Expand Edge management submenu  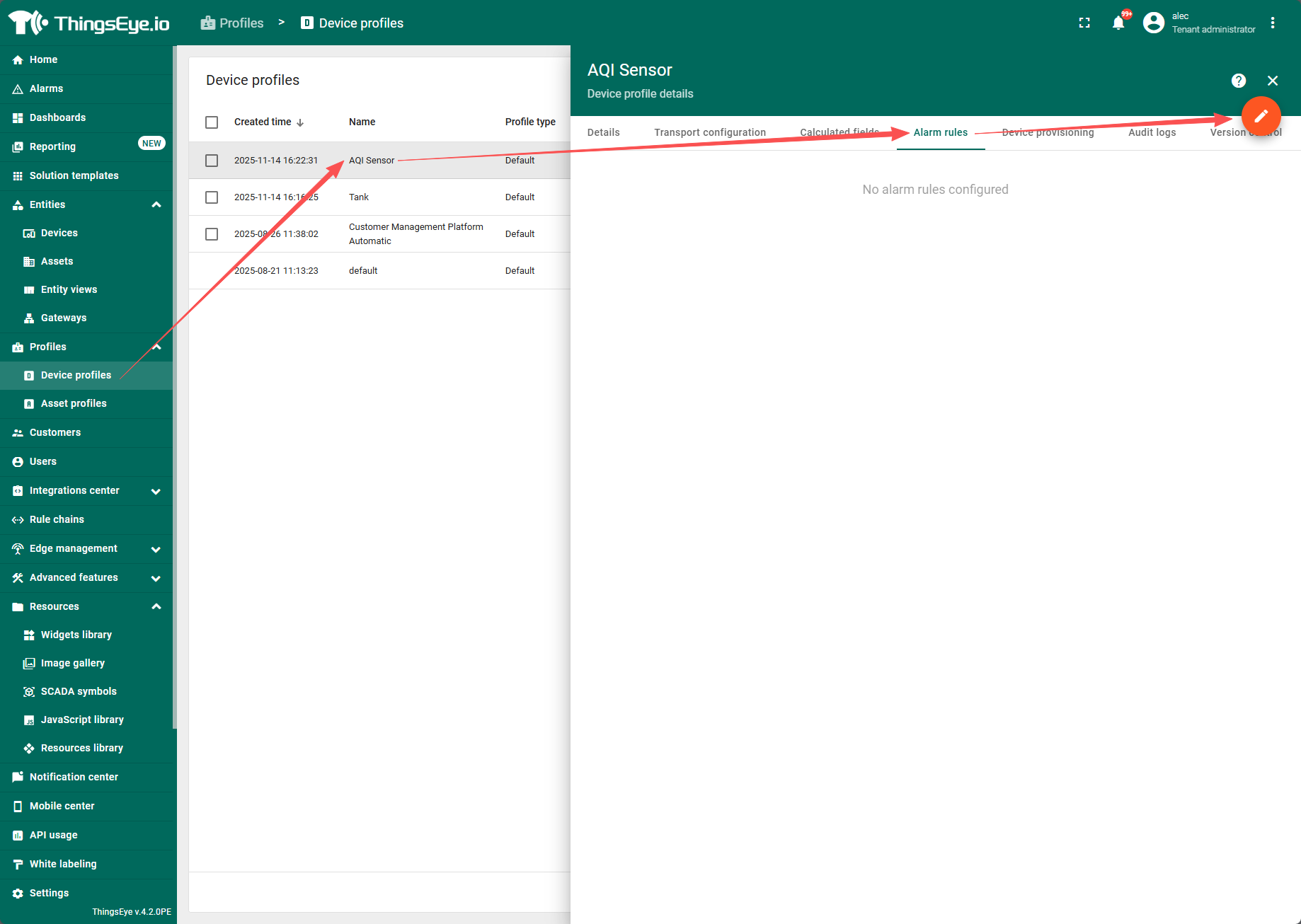(156, 549)
